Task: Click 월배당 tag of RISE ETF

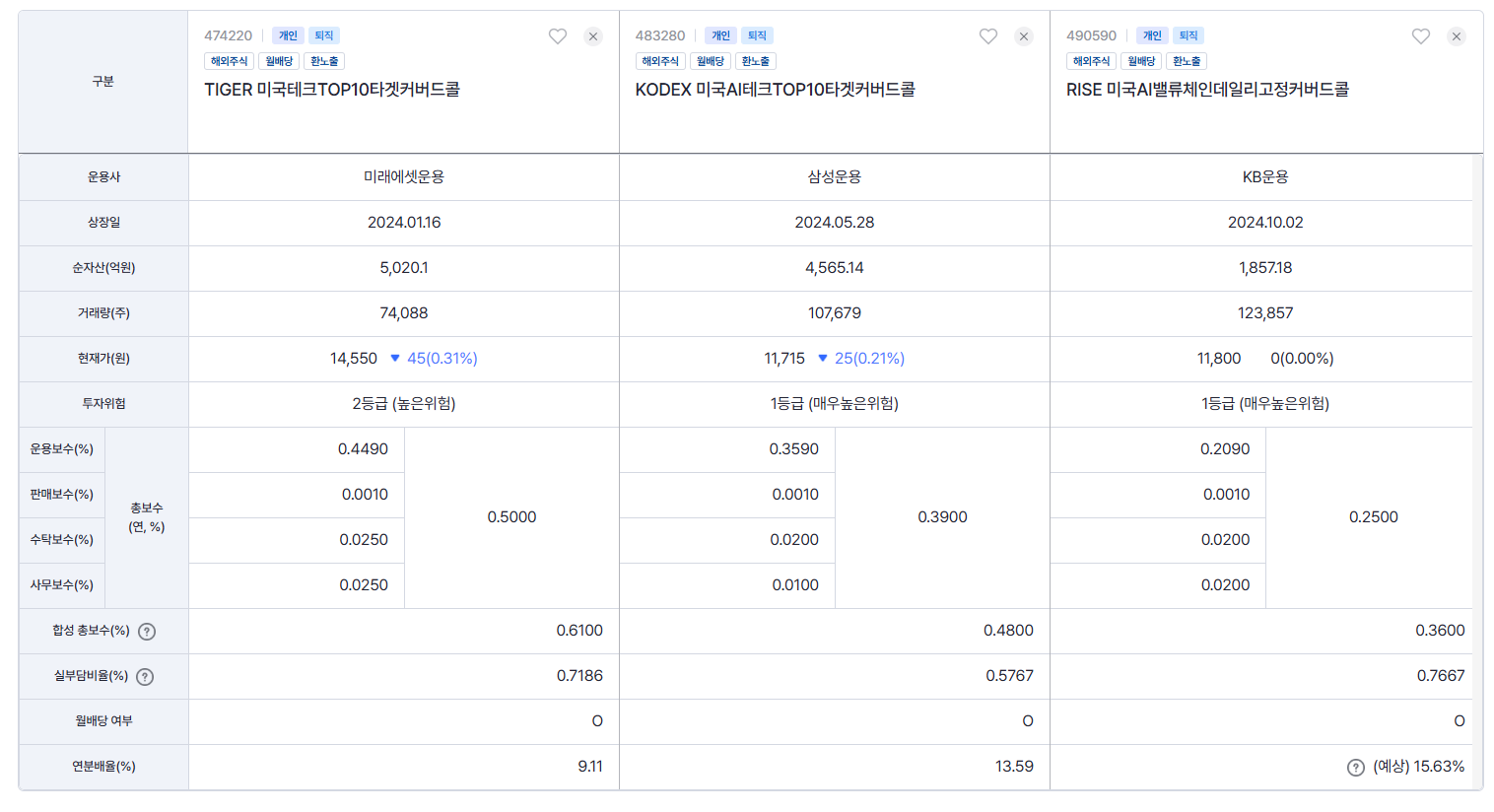Action: (x=1141, y=61)
